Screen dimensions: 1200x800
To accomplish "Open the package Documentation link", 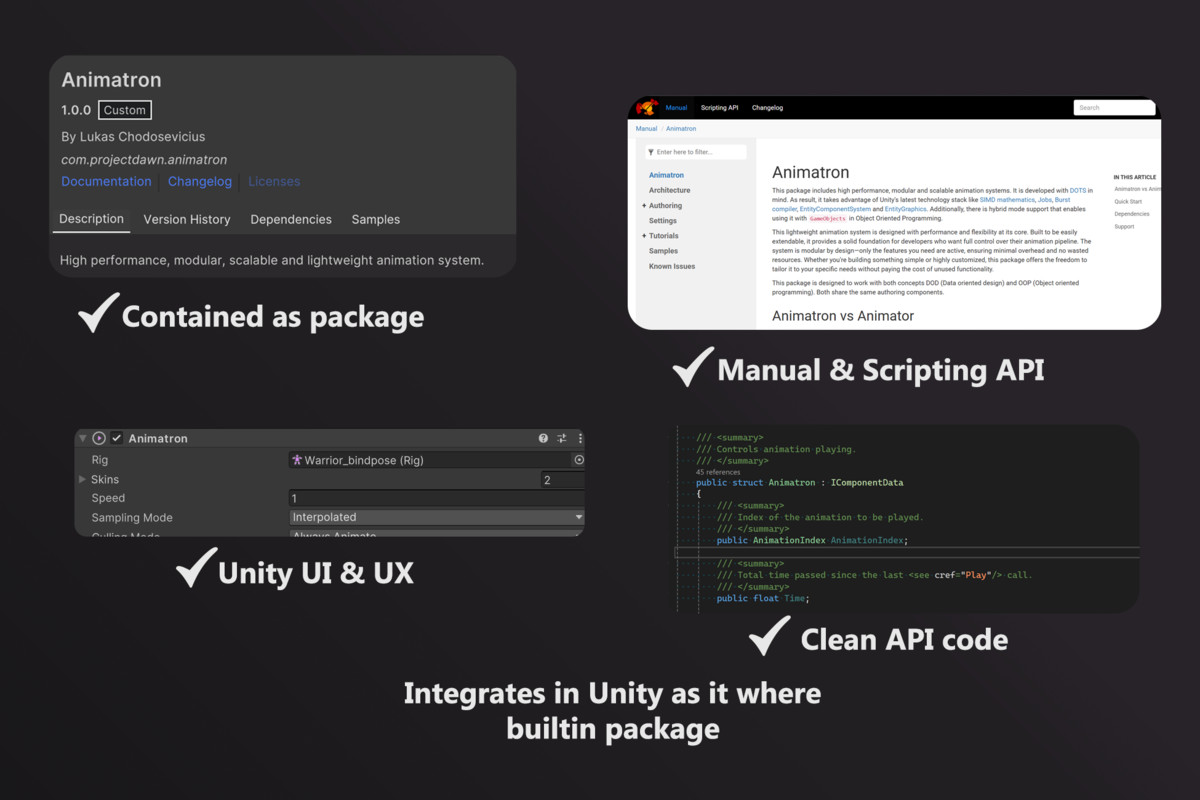I will [106, 181].
